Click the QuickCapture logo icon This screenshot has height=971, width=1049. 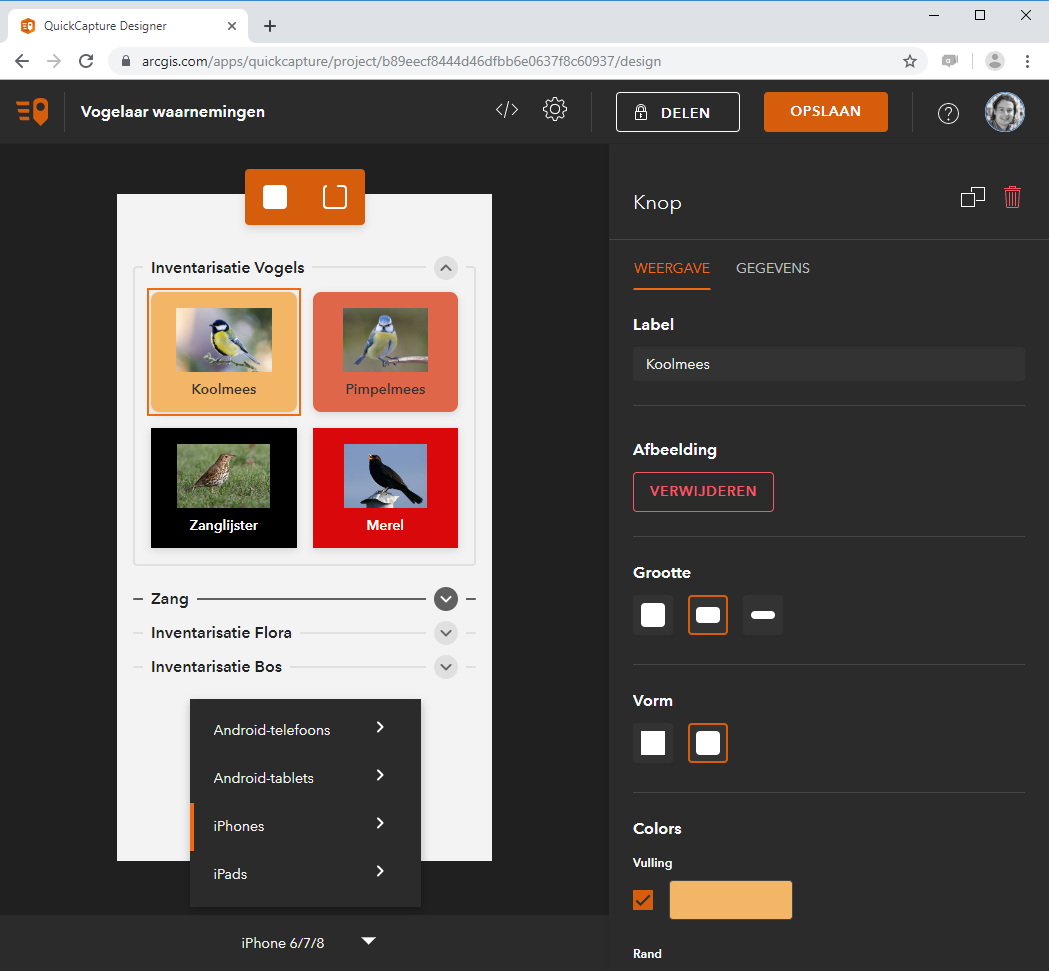click(x=32, y=111)
